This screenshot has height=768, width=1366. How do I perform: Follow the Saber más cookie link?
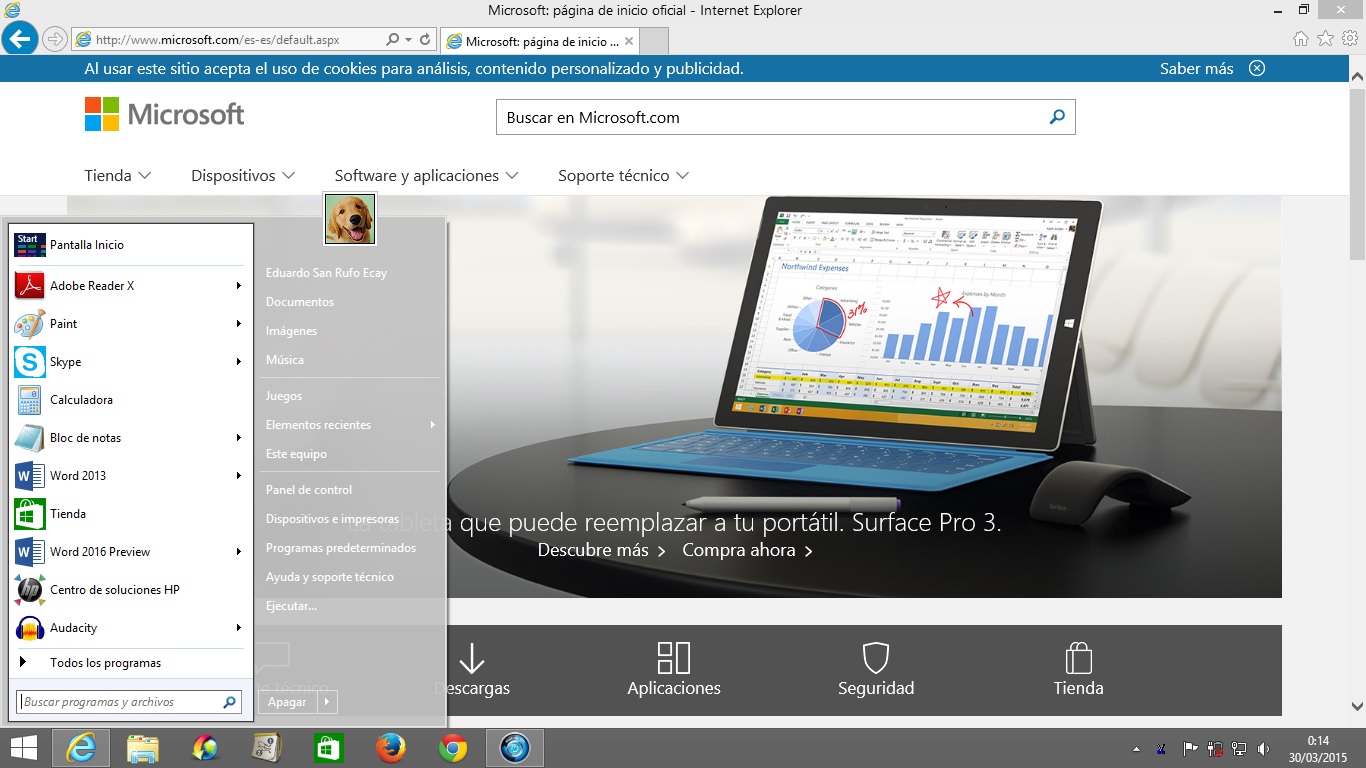[x=1197, y=69]
